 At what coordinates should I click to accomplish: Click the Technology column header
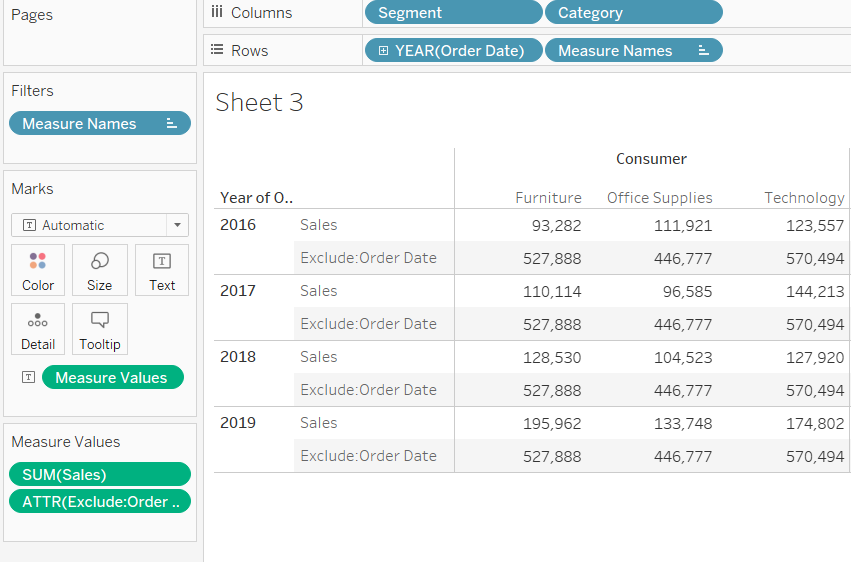[804, 198]
